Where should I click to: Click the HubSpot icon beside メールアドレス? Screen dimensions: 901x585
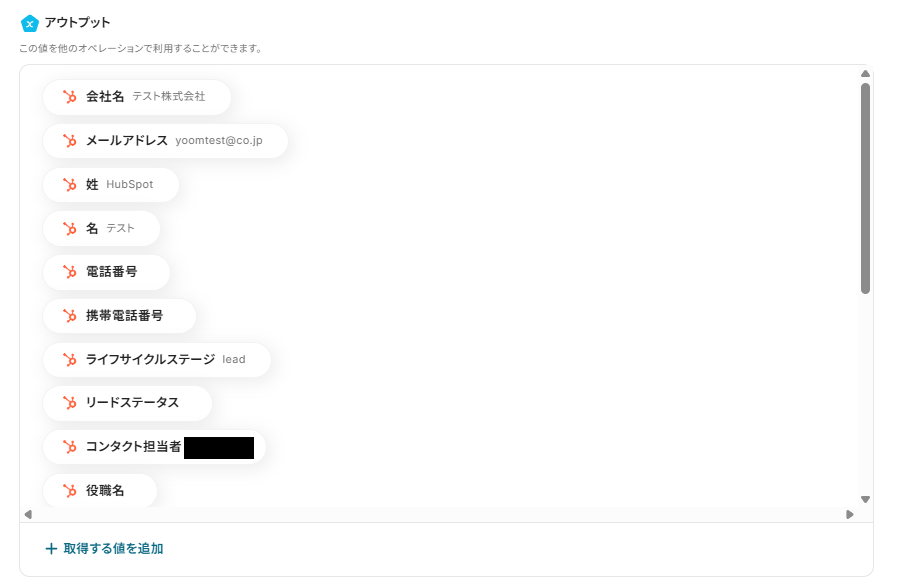(69, 141)
